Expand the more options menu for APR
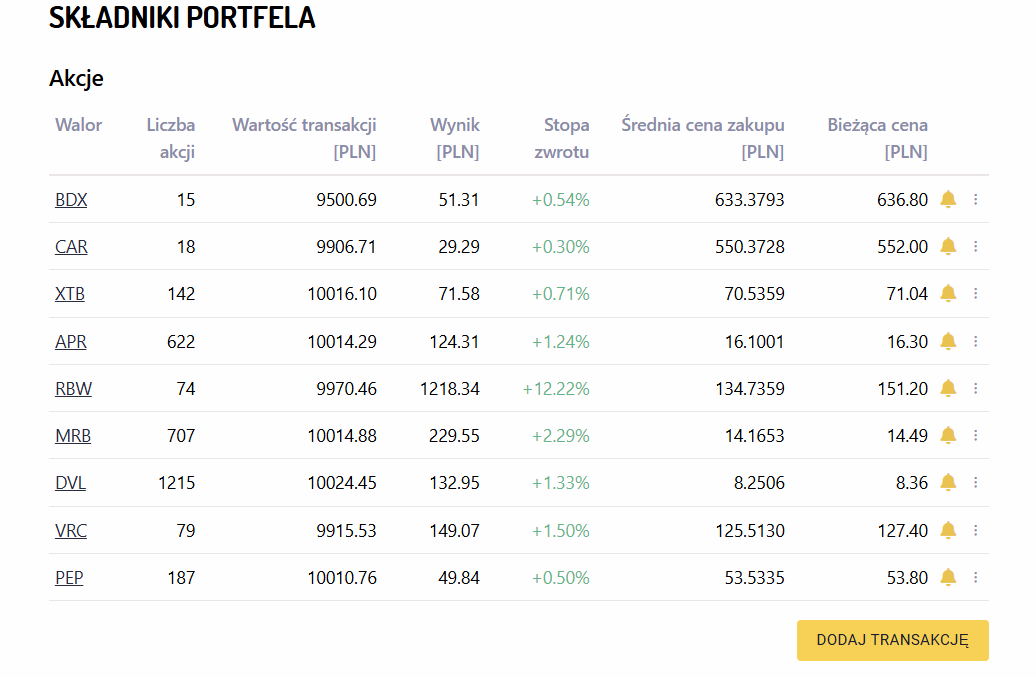The image size is (1036, 678). point(976,341)
